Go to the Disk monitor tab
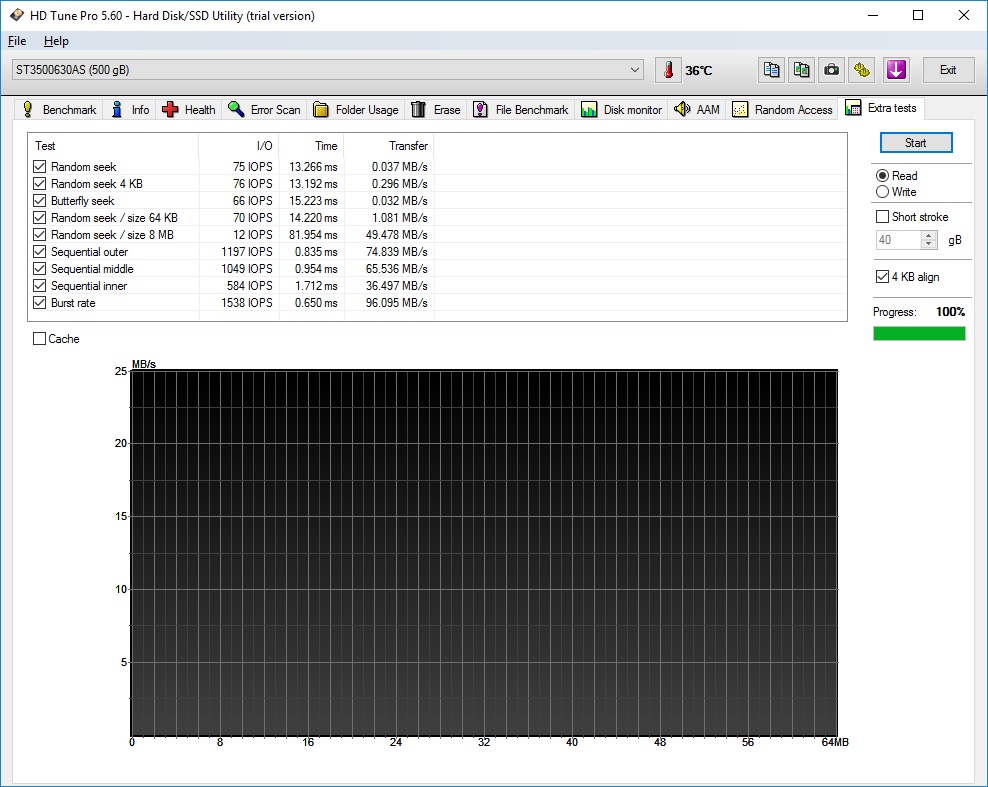This screenshot has height=787, width=988. point(622,110)
